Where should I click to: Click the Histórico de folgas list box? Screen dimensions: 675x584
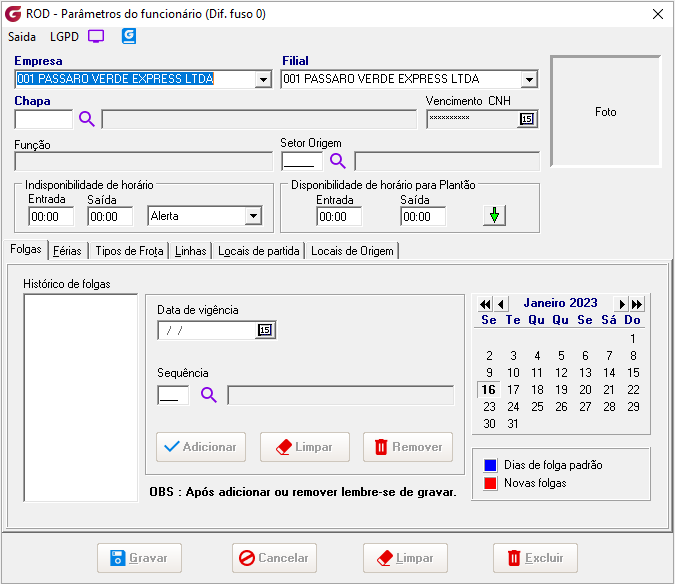81,398
